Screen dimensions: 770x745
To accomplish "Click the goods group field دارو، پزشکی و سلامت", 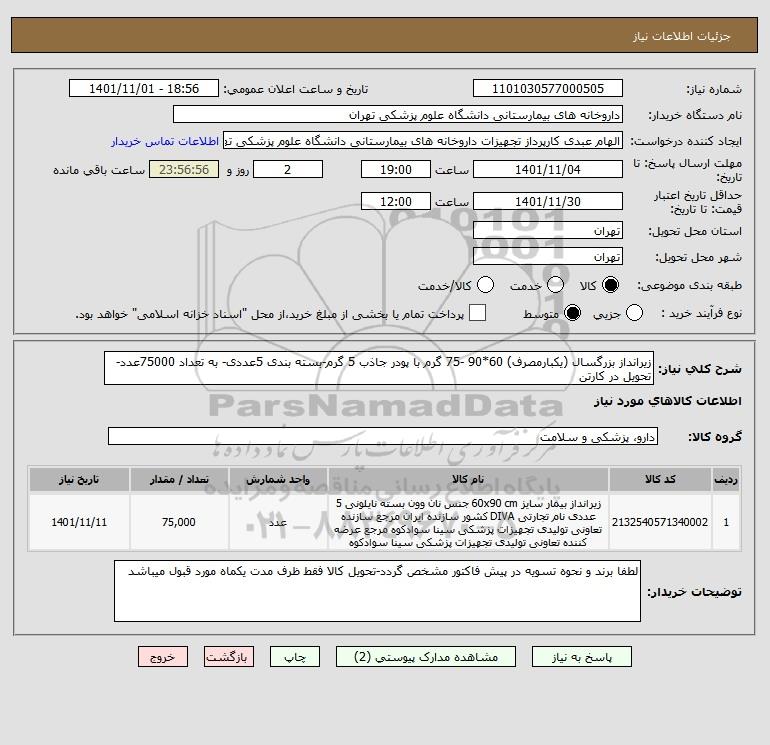I will (383, 436).
